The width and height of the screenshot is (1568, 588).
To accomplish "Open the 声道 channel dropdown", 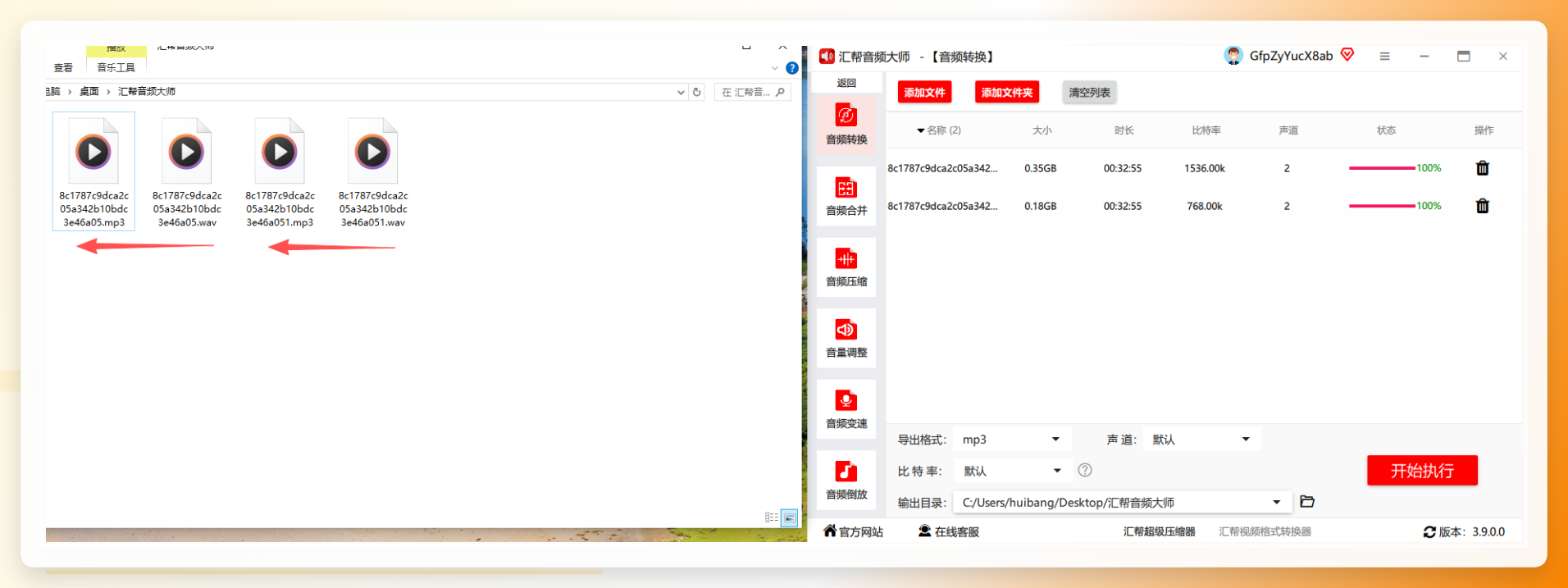I will [1202, 440].
